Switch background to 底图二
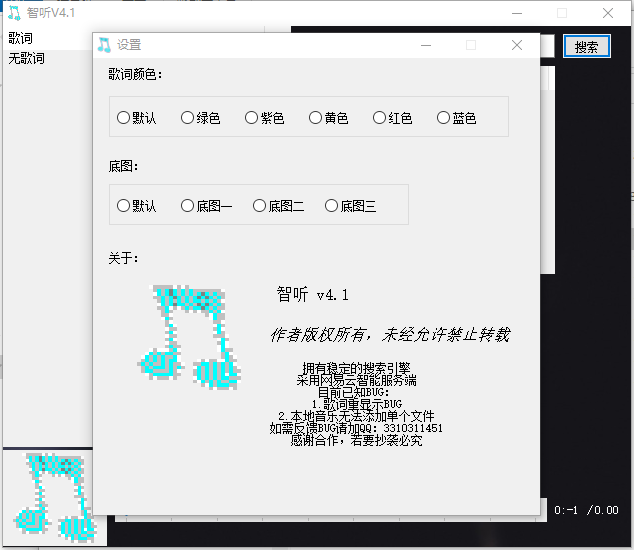This screenshot has height=550, width=634. point(260,206)
